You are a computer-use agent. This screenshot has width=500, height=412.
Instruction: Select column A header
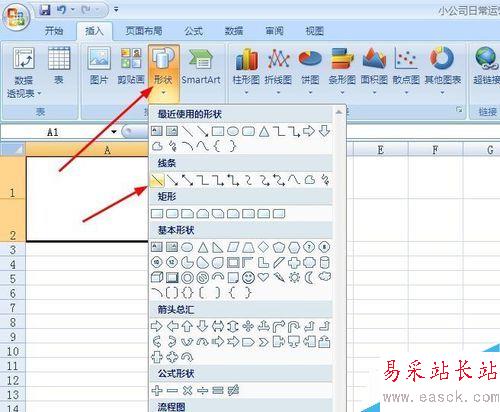click(x=87, y=150)
